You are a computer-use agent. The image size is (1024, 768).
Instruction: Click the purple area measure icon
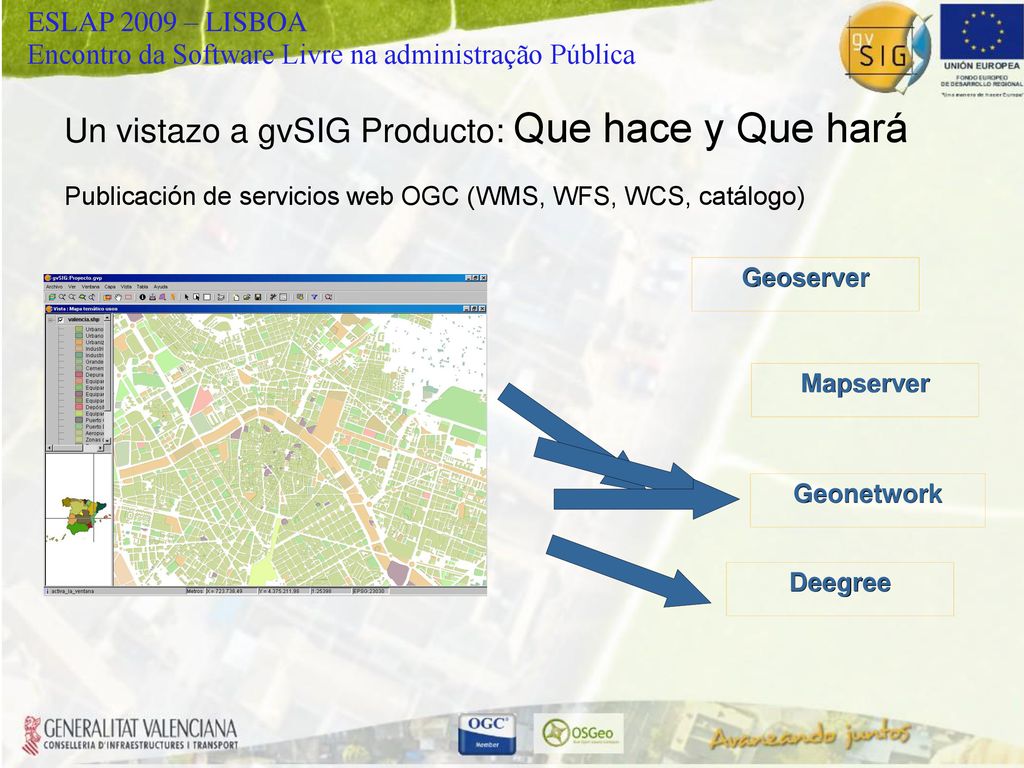[163, 297]
